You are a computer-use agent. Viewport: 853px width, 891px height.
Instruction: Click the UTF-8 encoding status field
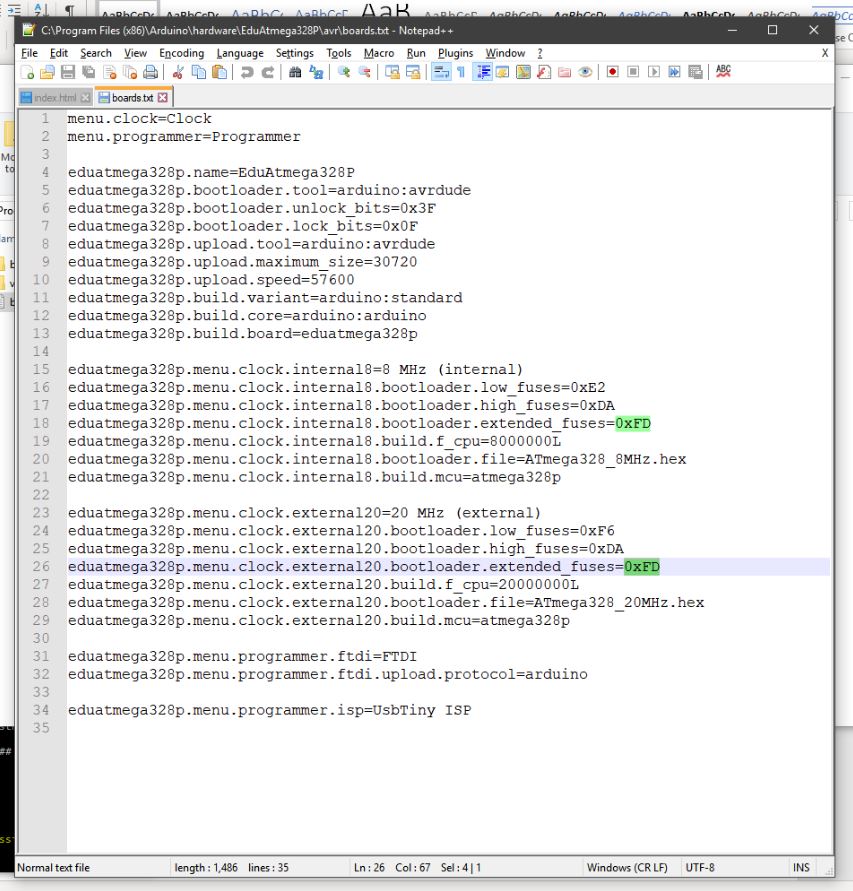click(x=700, y=868)
